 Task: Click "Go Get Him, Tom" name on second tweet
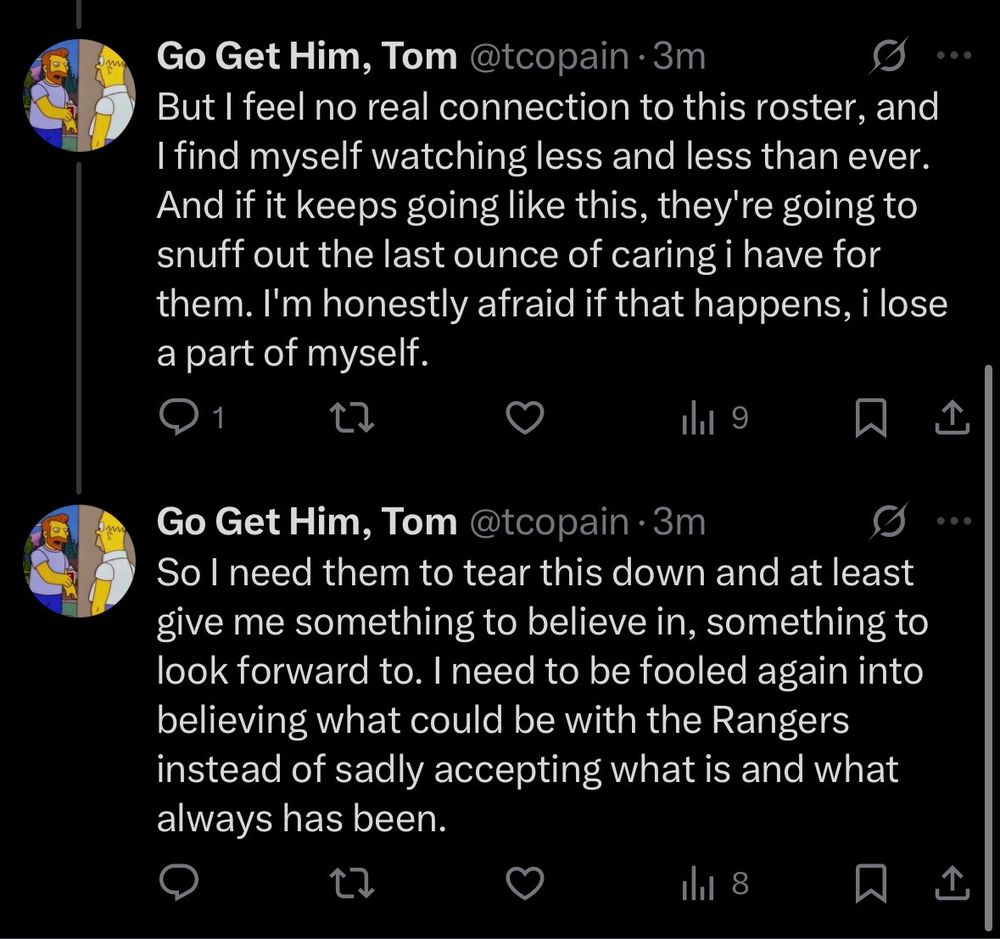point(307,522)
